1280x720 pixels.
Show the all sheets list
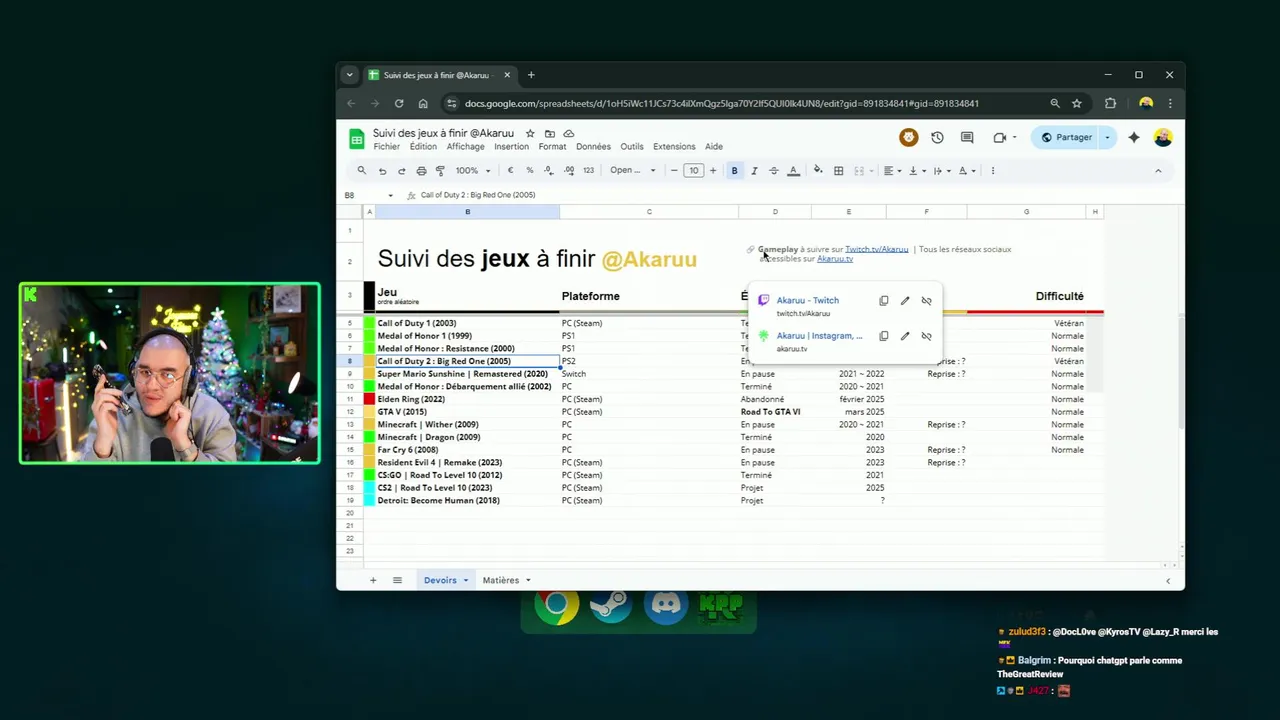(x=397, y=580)
